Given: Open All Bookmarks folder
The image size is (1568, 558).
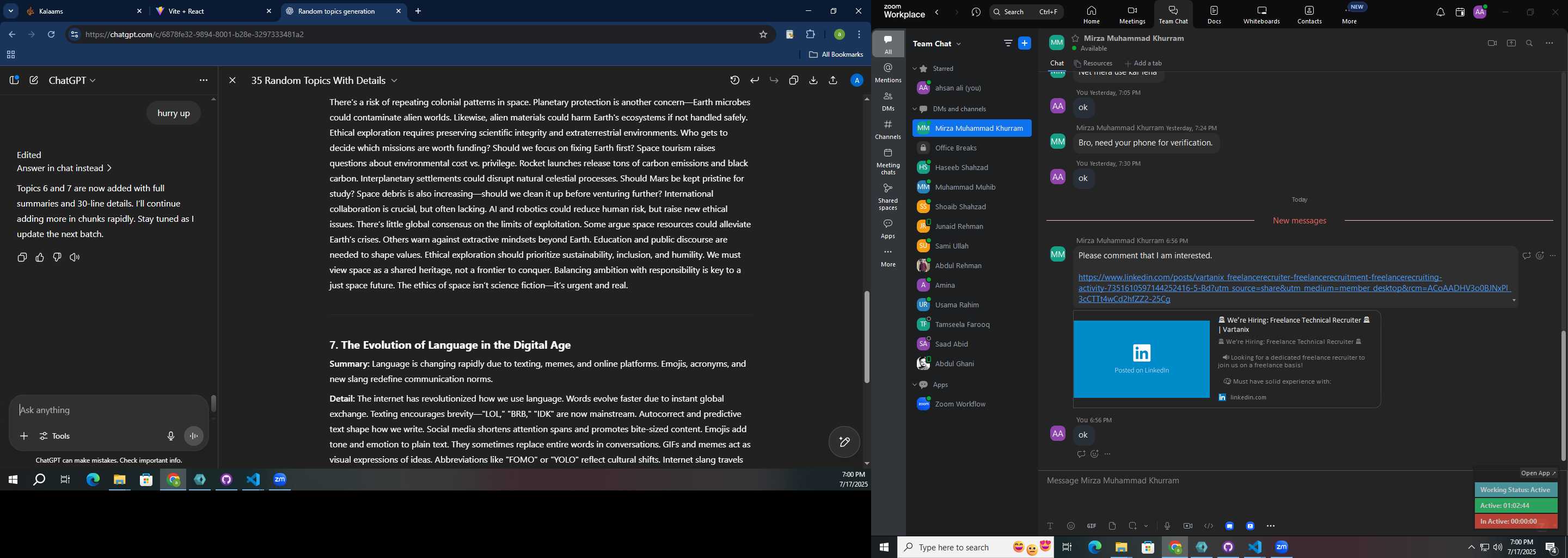Looking at the screenshot, I should pos(836,55).
